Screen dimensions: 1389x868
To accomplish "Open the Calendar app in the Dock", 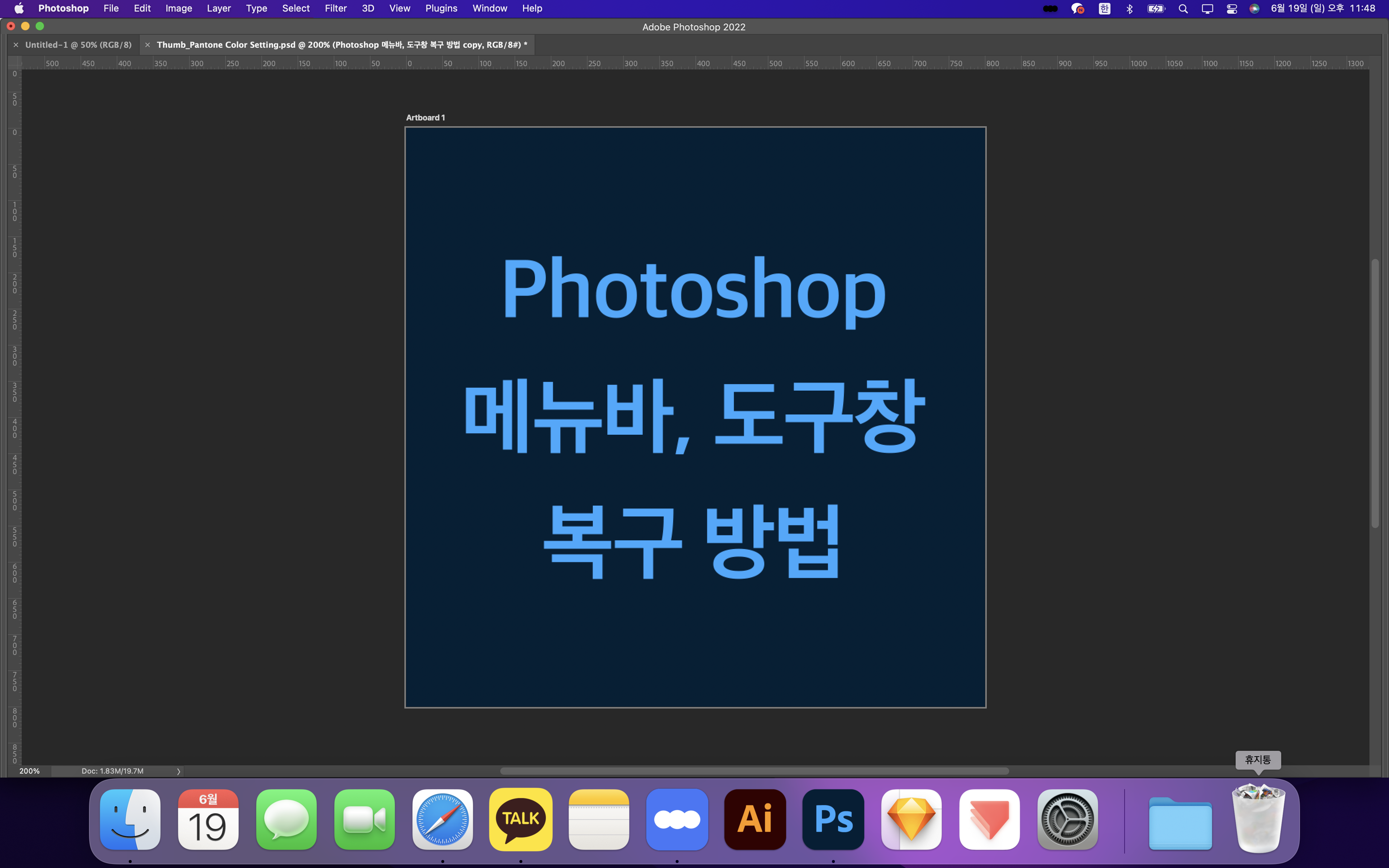I will (x=208, y=819).
